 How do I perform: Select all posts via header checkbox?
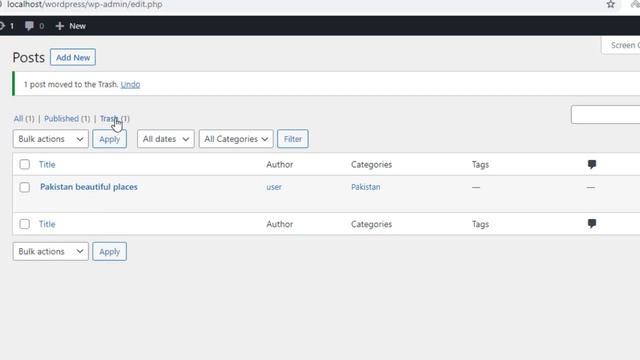pyautogui.click(x=24, y=164)
